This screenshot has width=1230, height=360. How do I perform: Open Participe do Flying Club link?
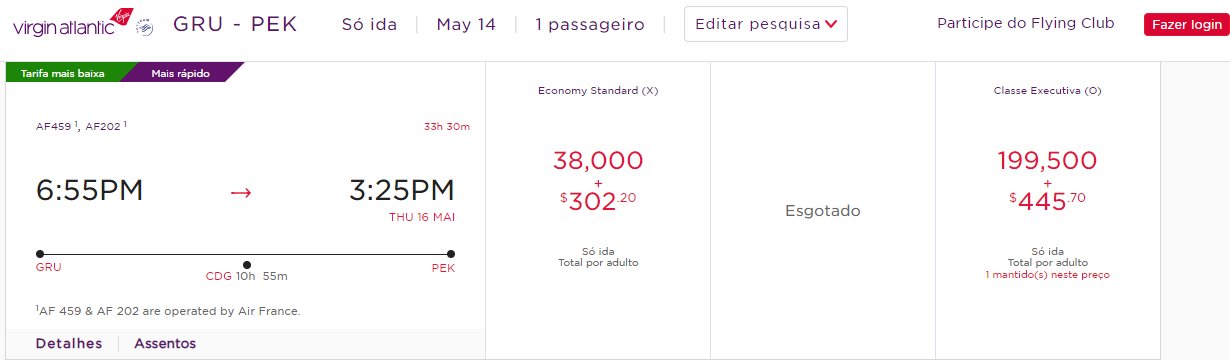(x=1025, y=23)
